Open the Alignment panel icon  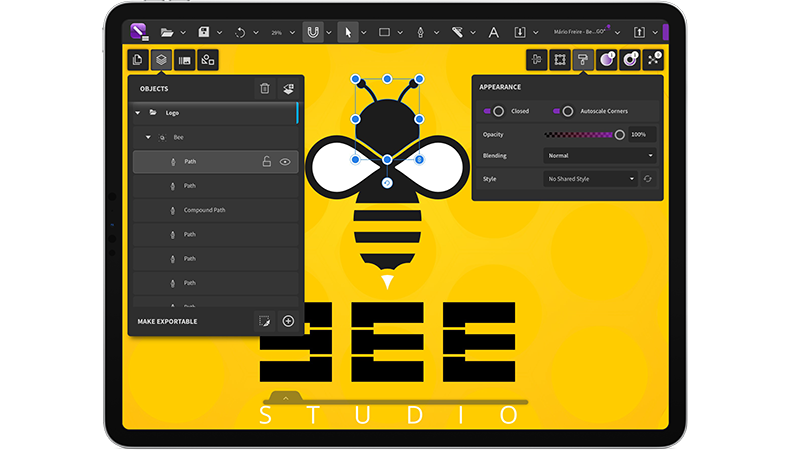click(536, 60)
